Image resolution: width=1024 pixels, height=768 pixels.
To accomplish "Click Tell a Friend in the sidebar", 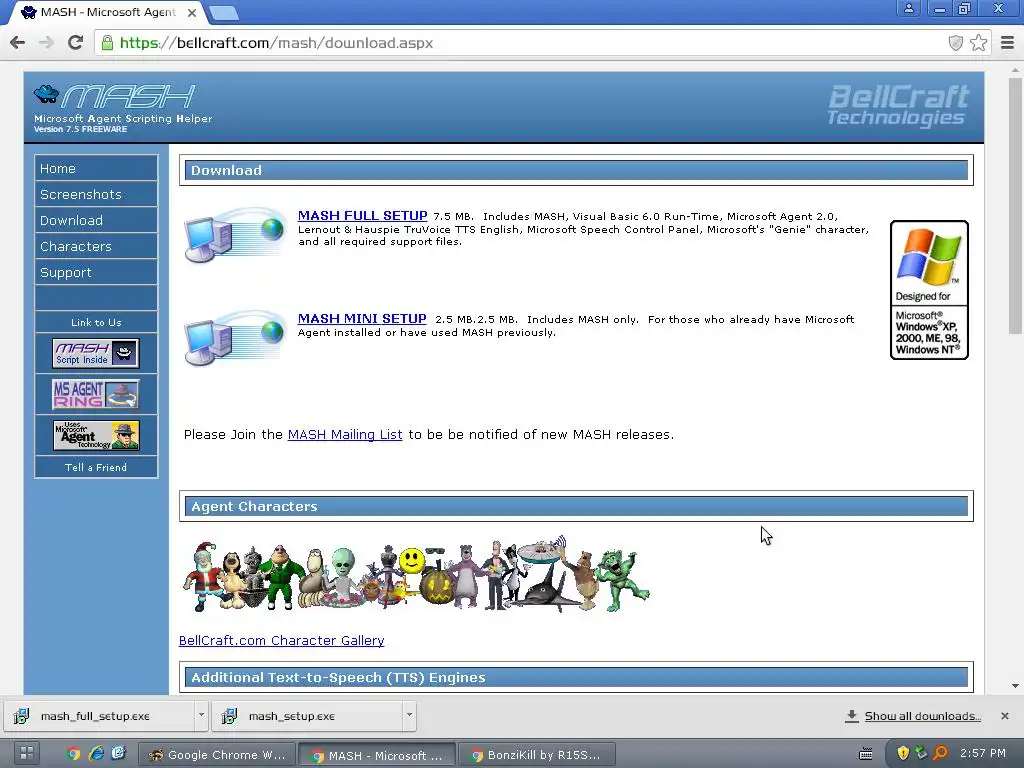I will coord(96,468).
